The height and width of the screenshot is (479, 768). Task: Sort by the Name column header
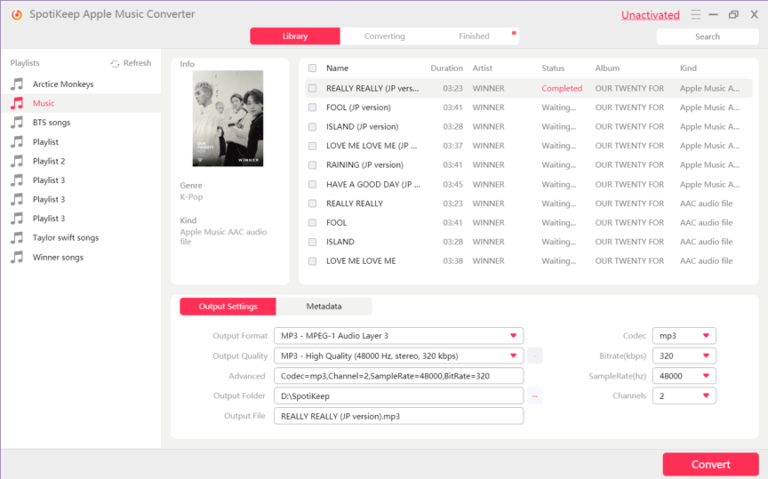click(x=337, y=68)
